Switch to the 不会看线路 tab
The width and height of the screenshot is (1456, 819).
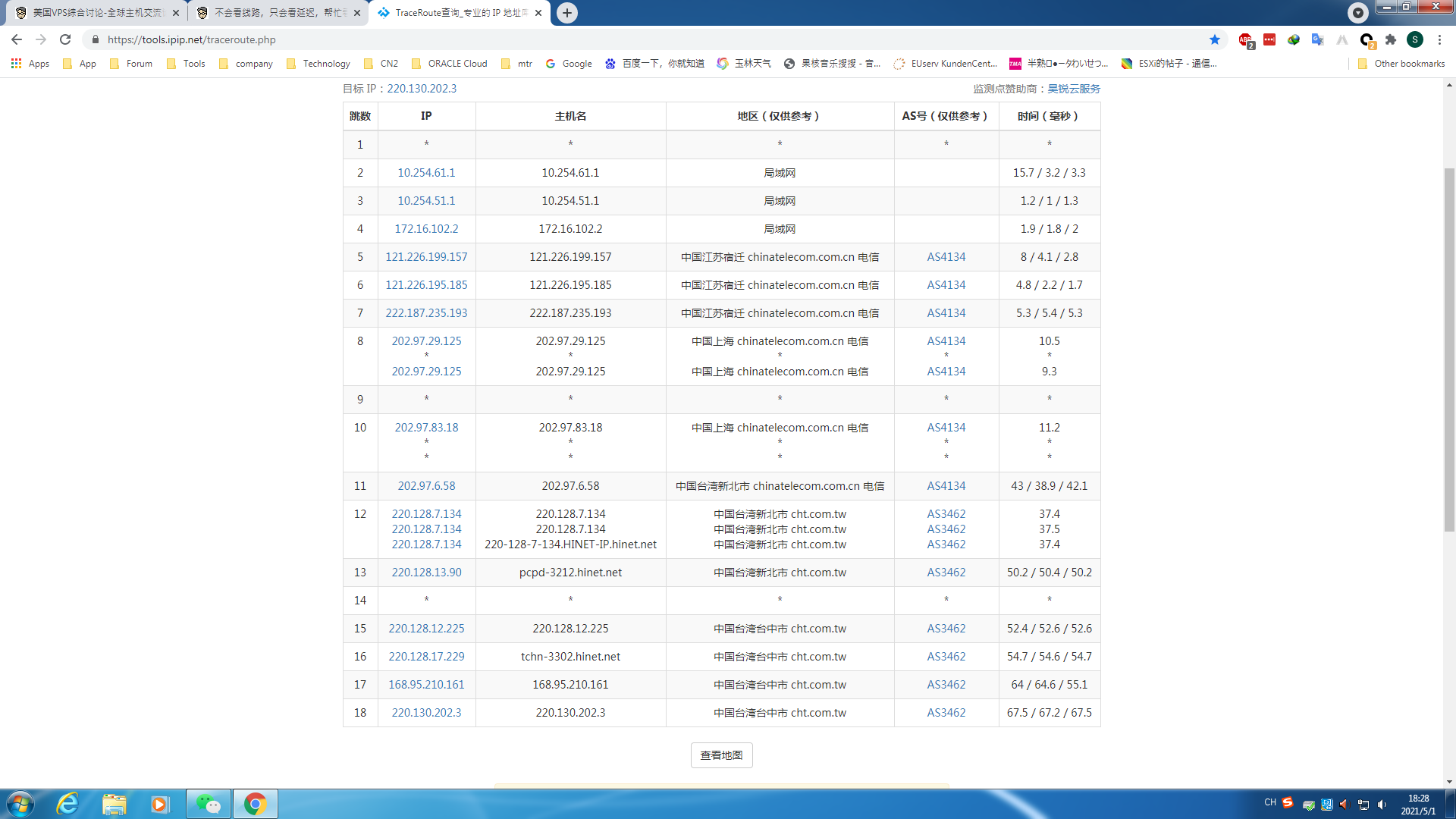coord(277,13)
